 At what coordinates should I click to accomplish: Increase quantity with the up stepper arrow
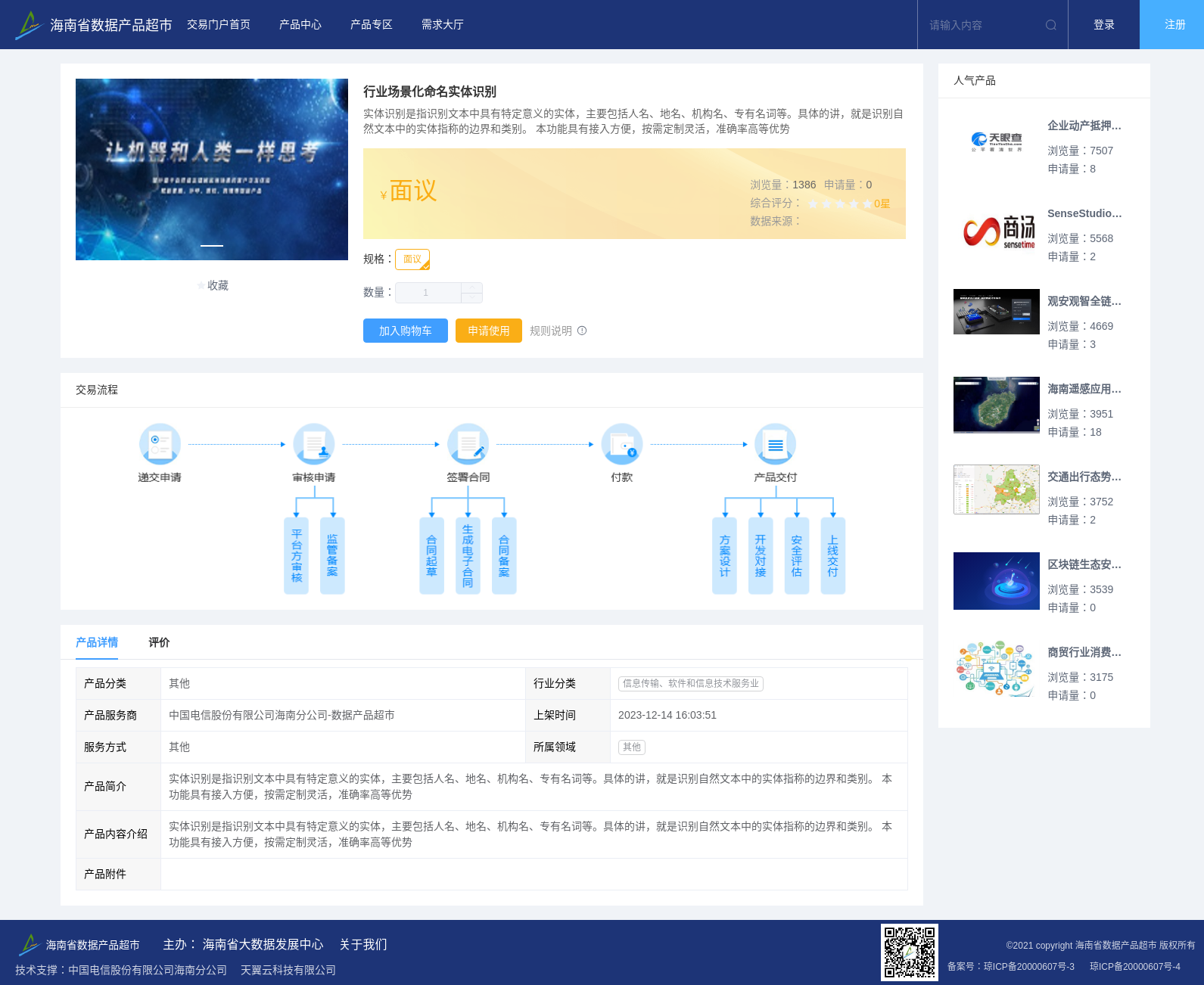click(472, 287)
